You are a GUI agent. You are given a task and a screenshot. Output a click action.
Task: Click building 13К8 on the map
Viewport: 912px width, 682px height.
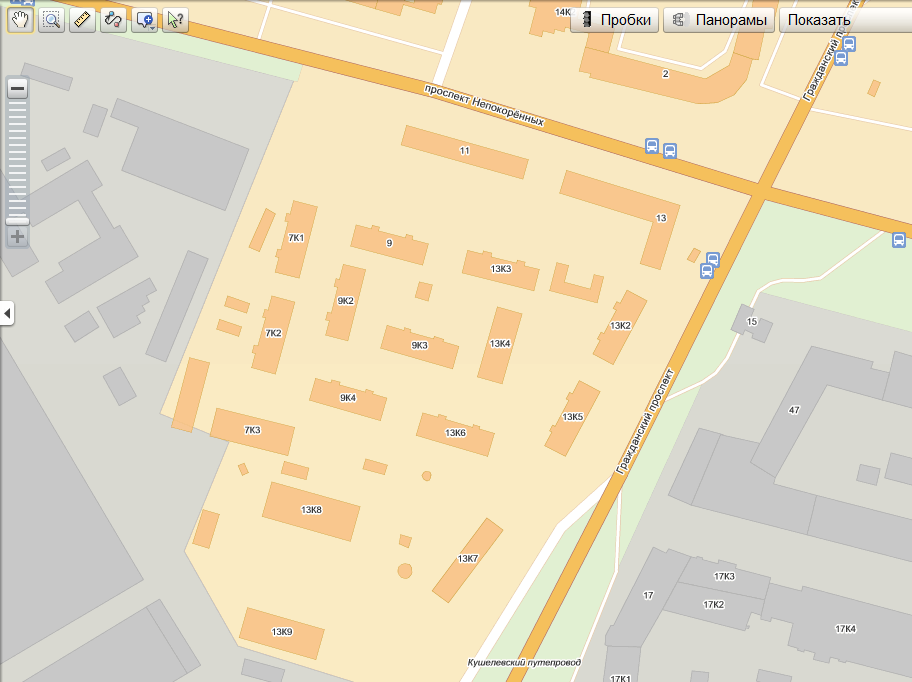[x=311, y=510]
